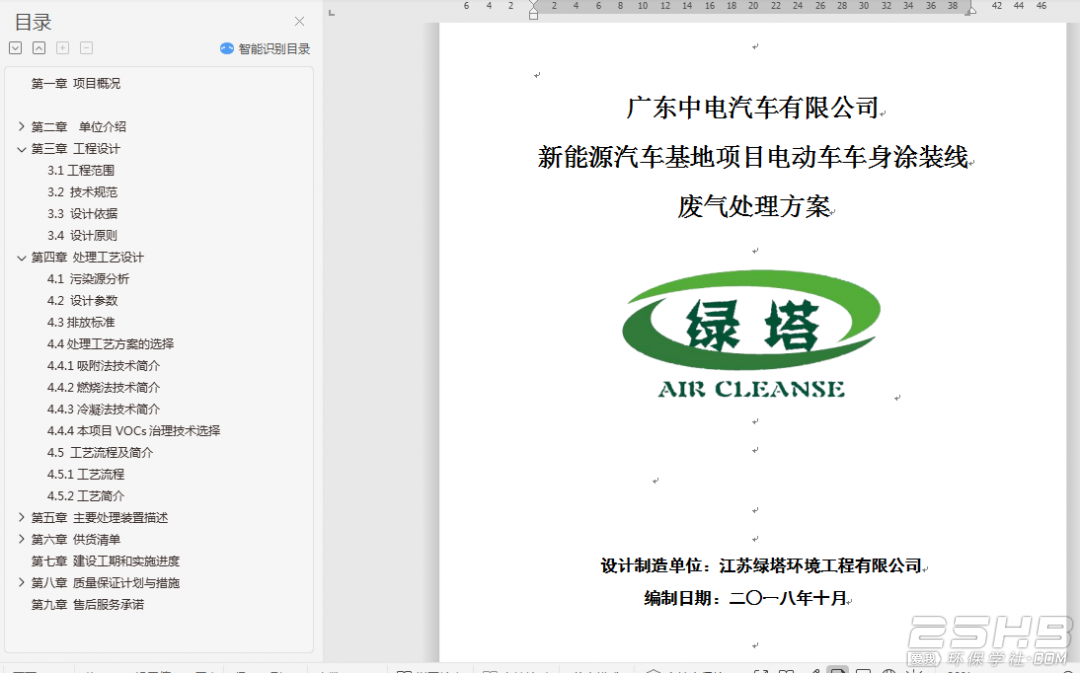Select 4.4 处理工艺方案的选择
Viewport: 1080px width, 673px height.
(x=110, y=344)
